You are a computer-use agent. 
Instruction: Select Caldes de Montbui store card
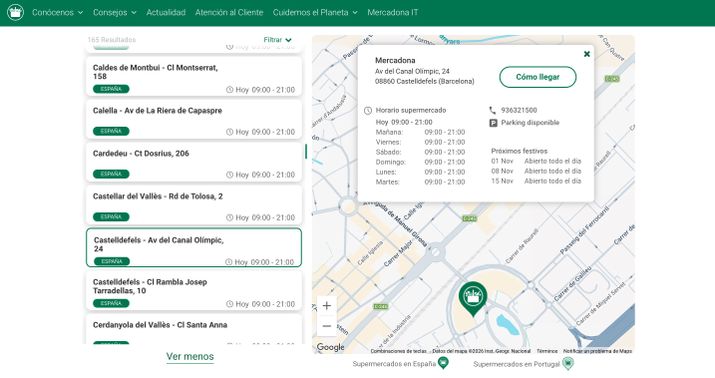[x=194, y=77]
